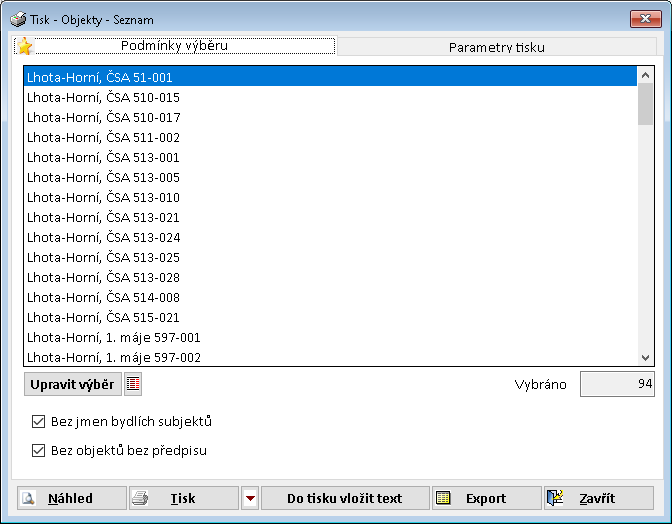Viewport: 672px width, 524px height.
Task: Click the Náhled preview button
Action: [x=71, y=498]
